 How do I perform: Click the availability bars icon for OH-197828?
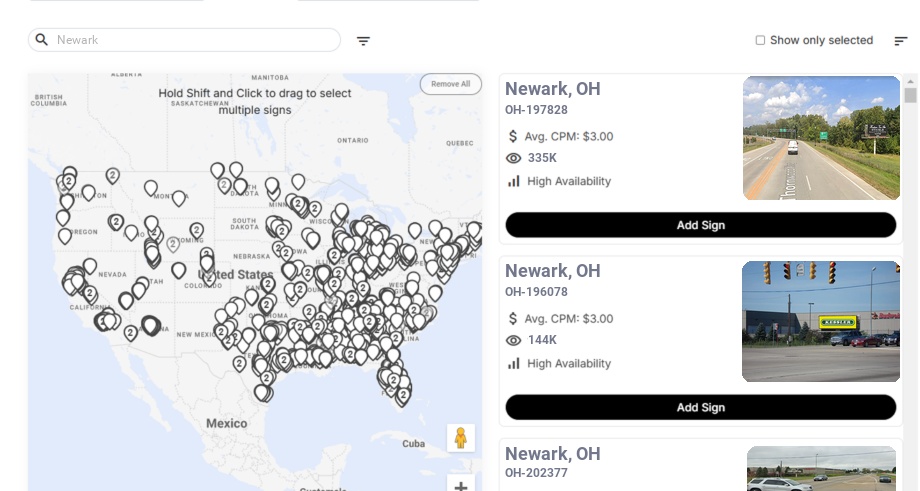click(x=514, y=181)
